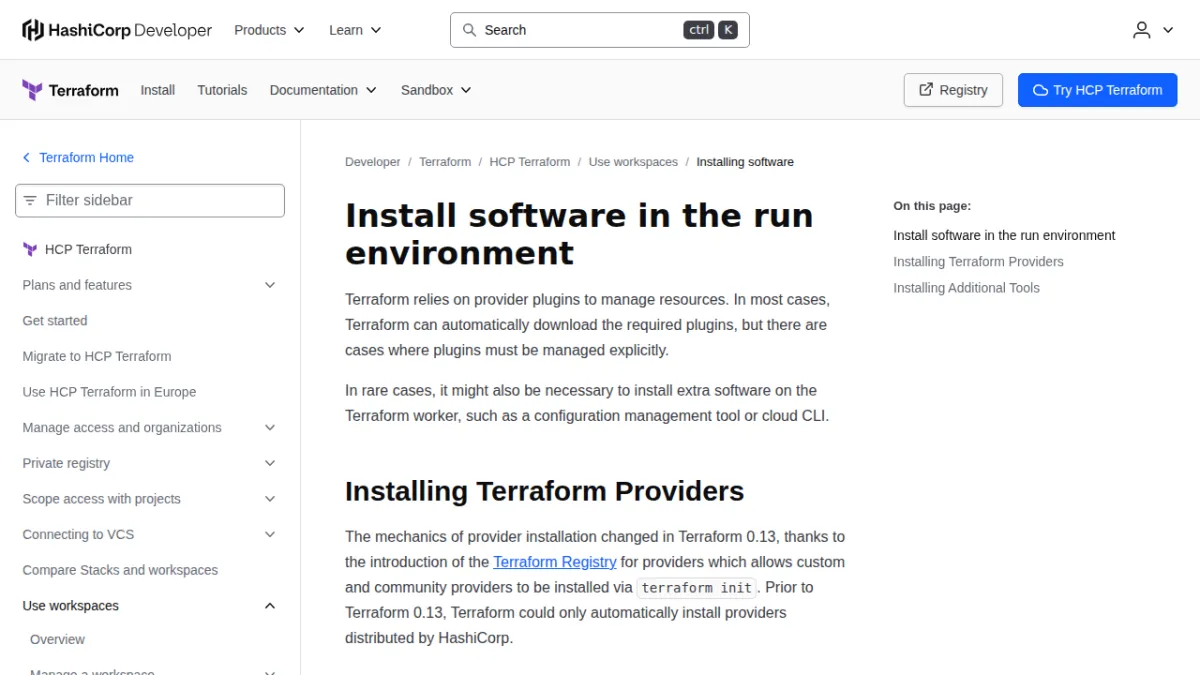1200x675 pixels.
Task: Click Try HCP Terraform button
Action: 1098,90
